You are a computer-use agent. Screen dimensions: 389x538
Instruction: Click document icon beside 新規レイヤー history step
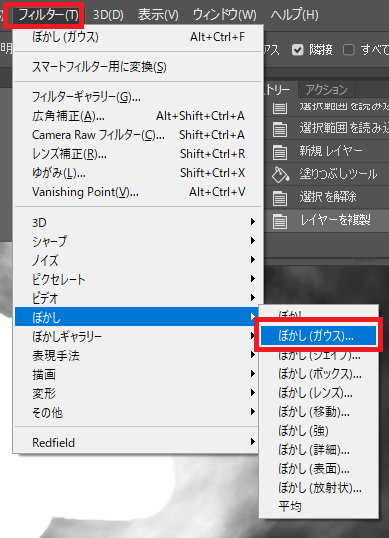click(x=280, y=152)
